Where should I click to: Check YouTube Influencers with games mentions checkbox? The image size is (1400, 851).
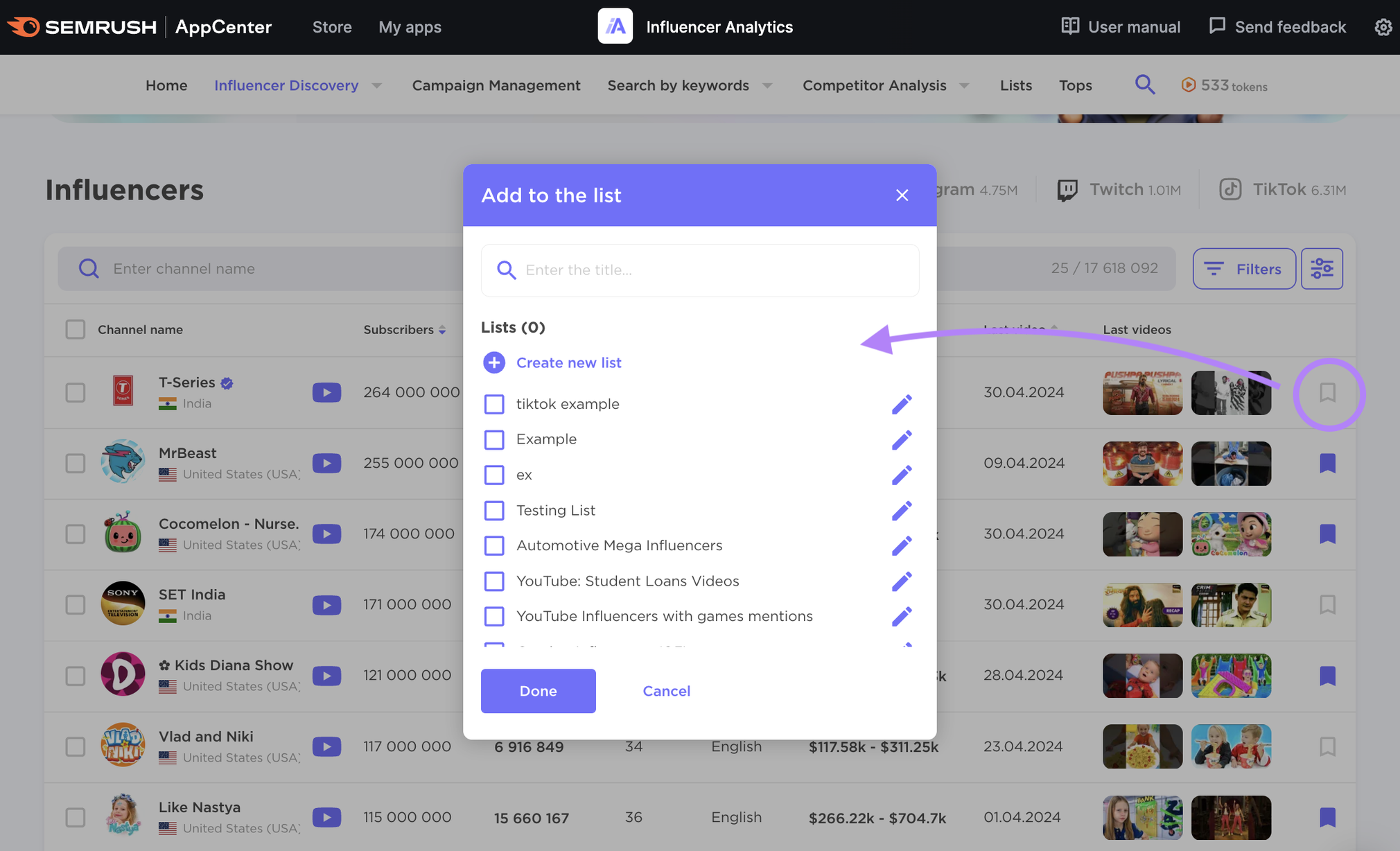(x=494, y=616)
